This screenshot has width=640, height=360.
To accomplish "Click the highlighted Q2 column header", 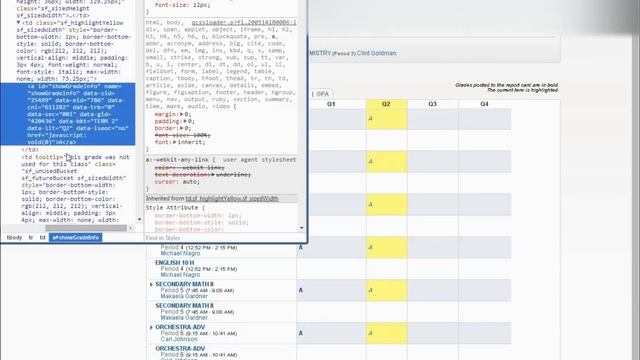I will [x=386, y=104].
